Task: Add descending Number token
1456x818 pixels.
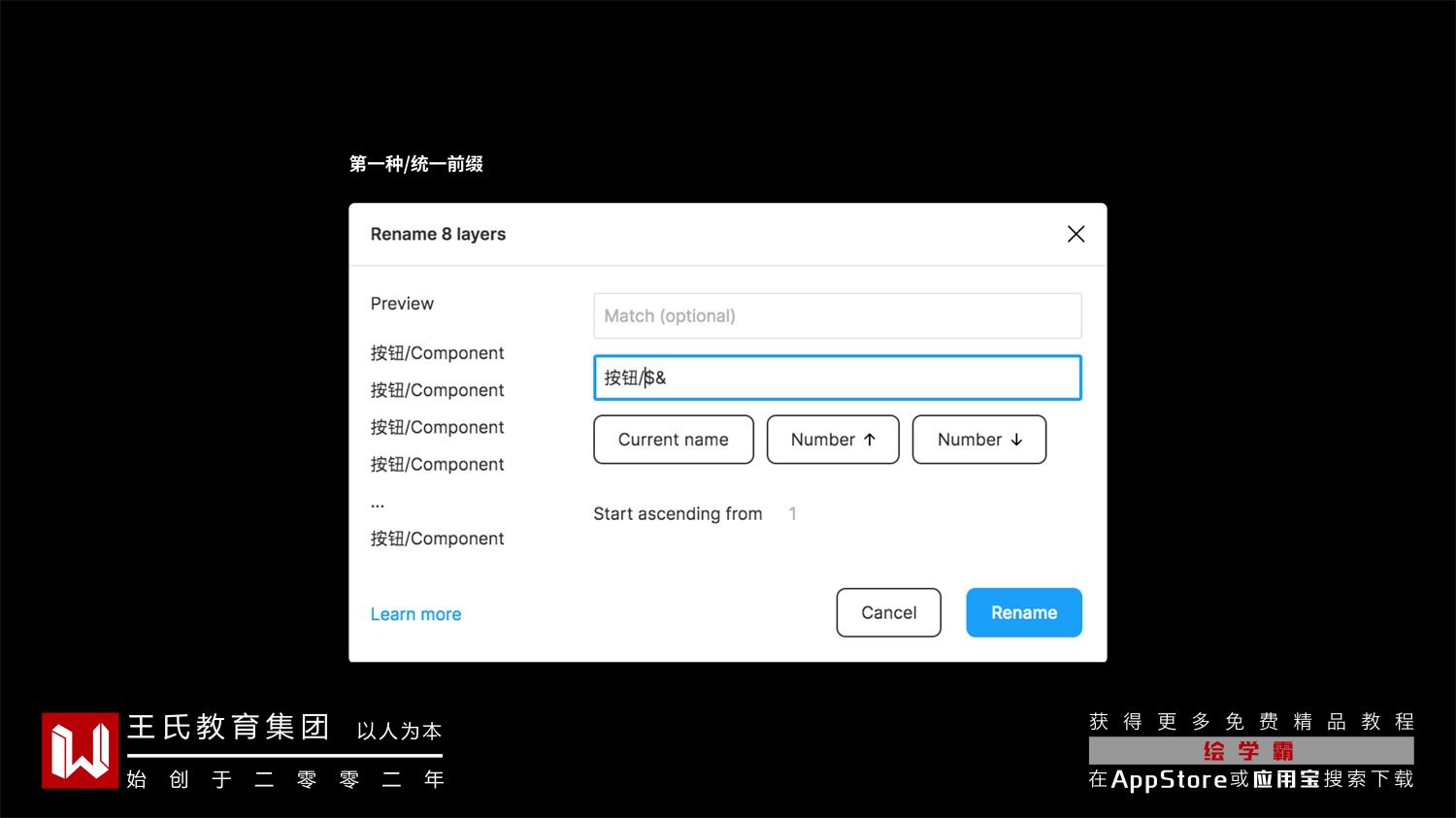Action: (x=979, y=440)
